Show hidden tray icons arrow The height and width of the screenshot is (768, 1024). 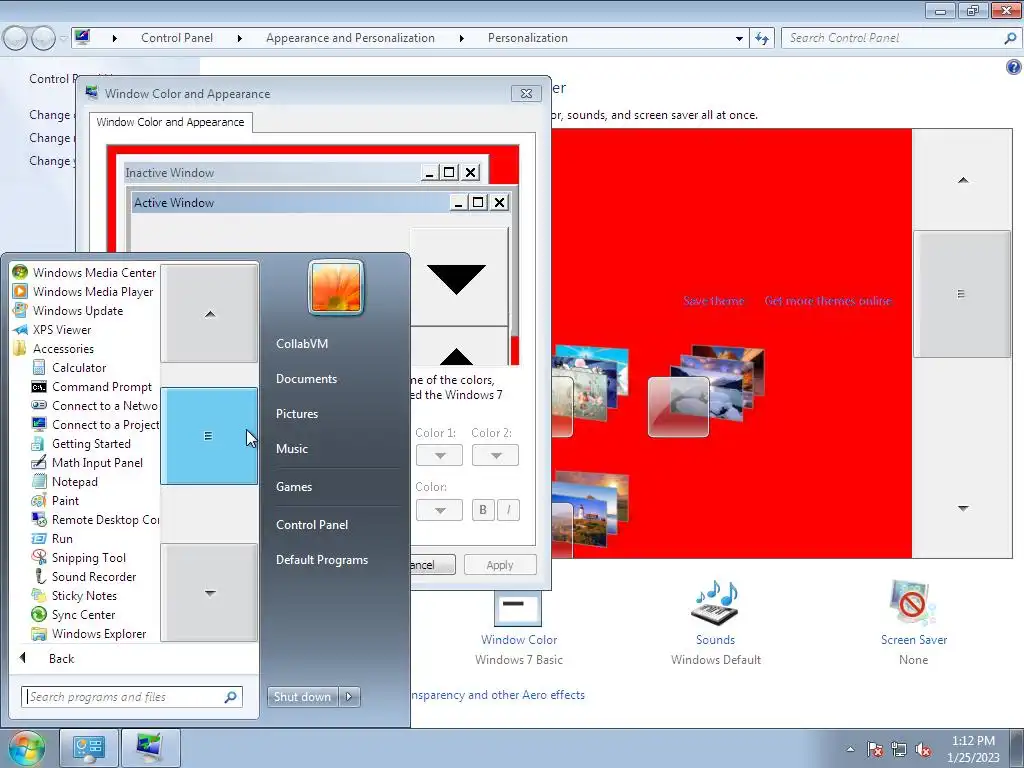point(850,749)
